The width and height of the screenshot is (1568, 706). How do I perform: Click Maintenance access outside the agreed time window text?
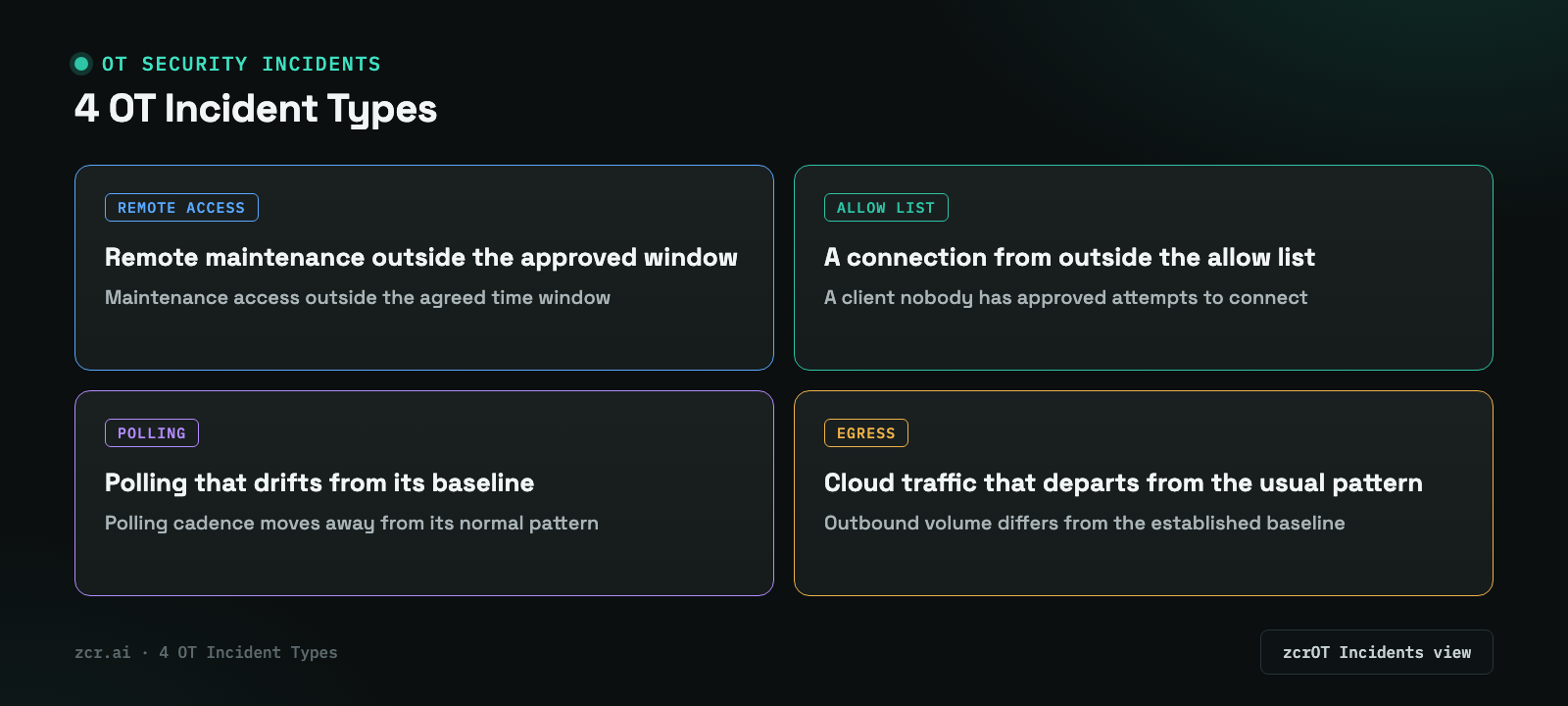click(x=358, y=297)
